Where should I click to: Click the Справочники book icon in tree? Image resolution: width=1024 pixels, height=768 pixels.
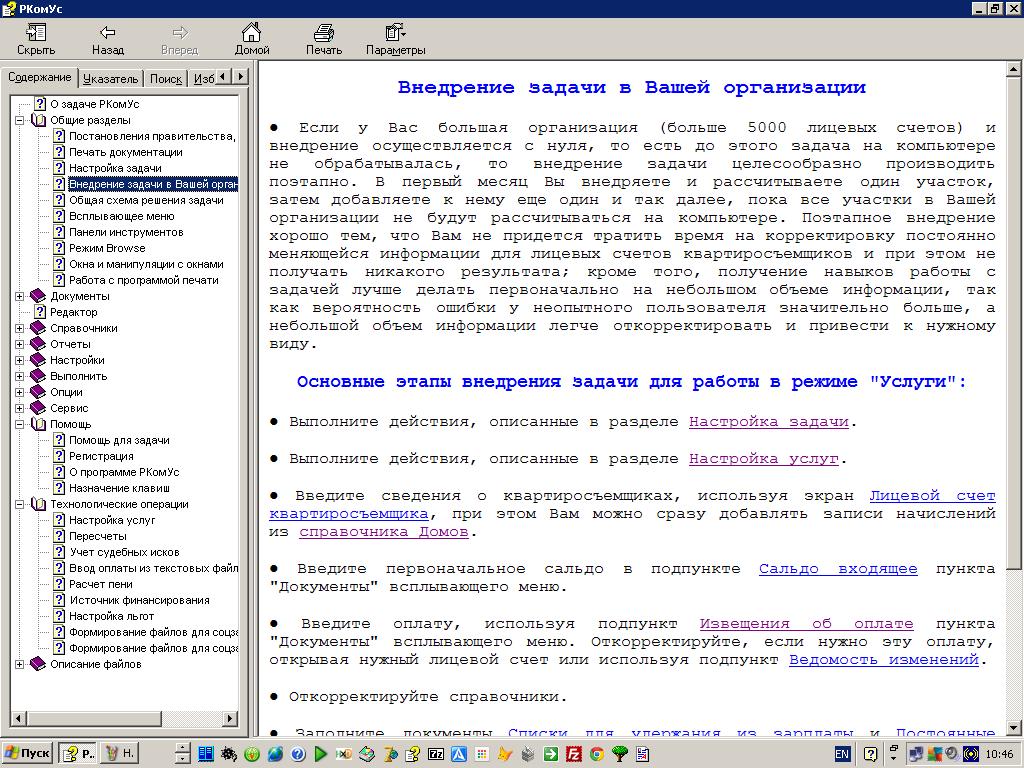coord(38,328)
